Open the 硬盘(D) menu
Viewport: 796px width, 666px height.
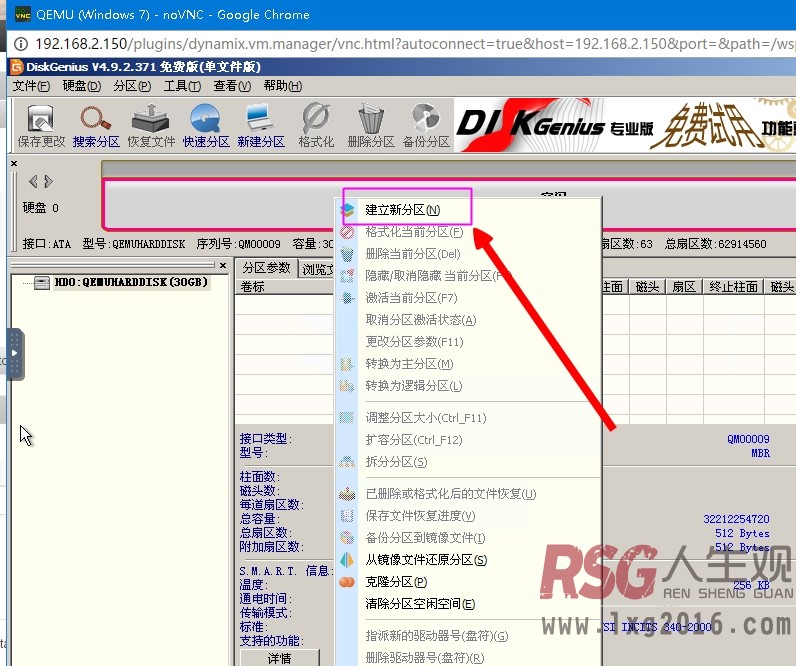click(x=82, y=86)
